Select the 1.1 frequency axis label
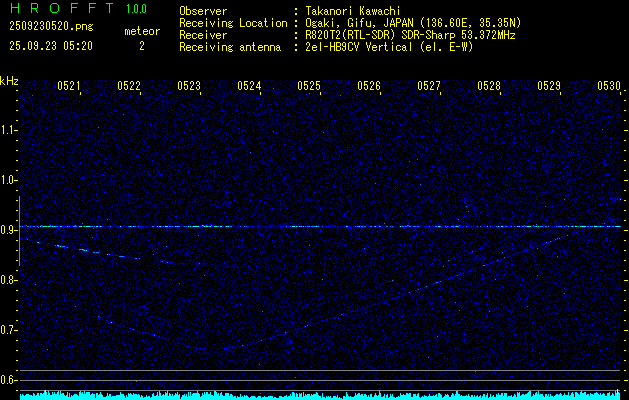629x400 pixels. [9, 130]
